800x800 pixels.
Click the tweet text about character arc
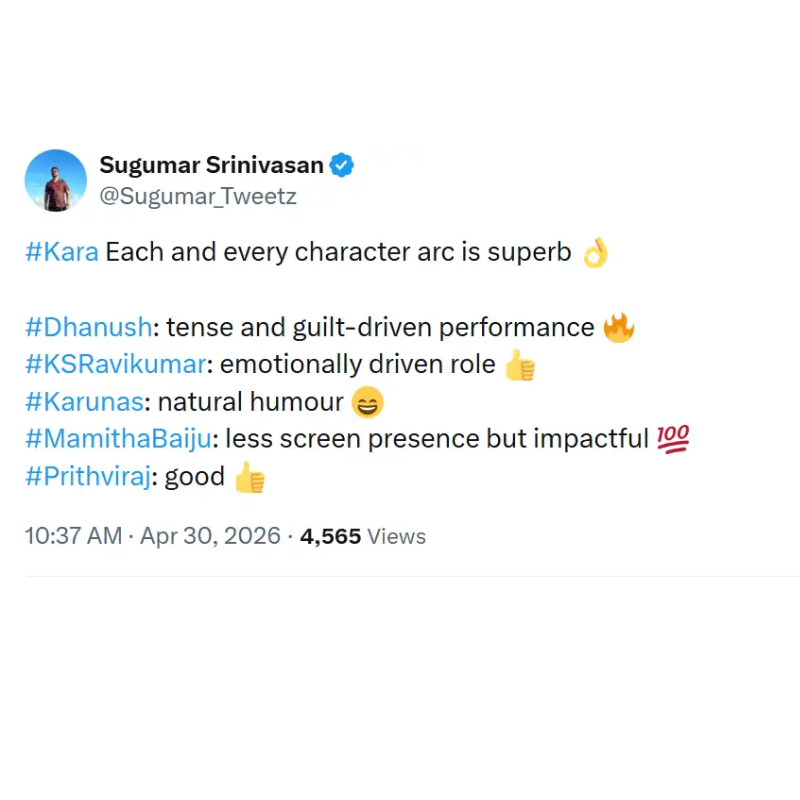coord(338,252)
